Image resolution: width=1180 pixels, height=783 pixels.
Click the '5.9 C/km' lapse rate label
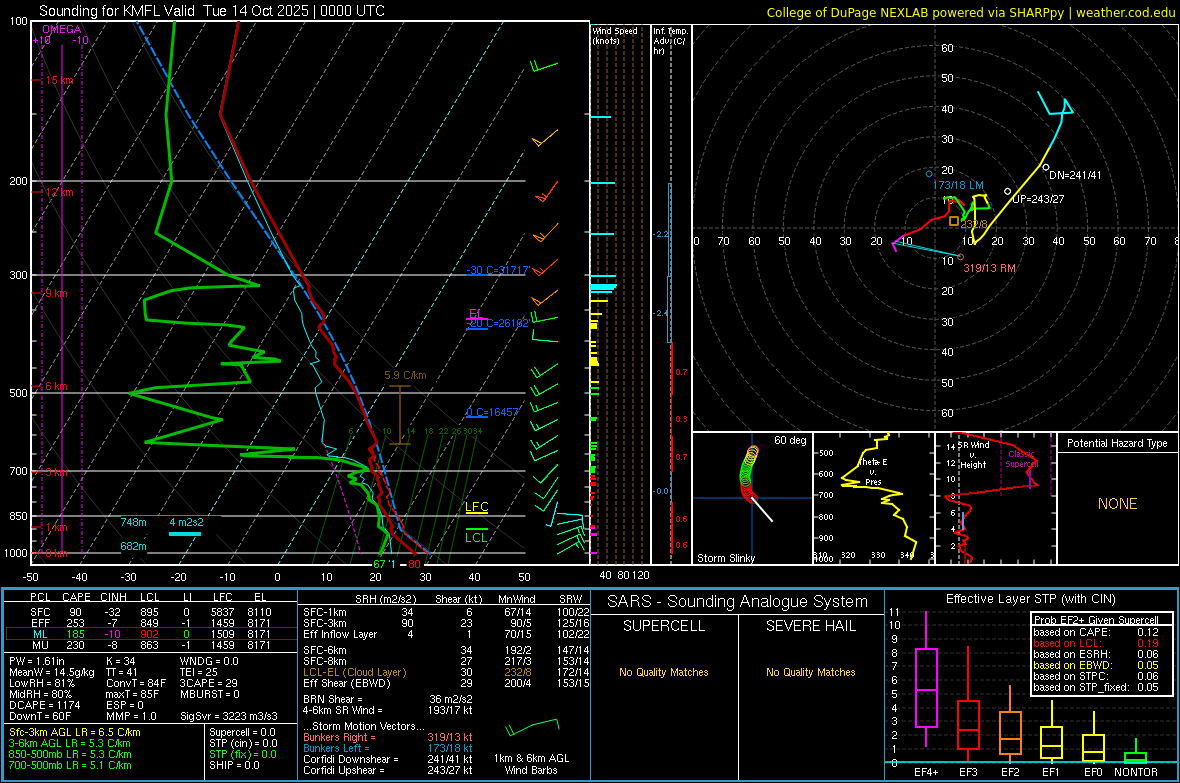tap(405, 375)
